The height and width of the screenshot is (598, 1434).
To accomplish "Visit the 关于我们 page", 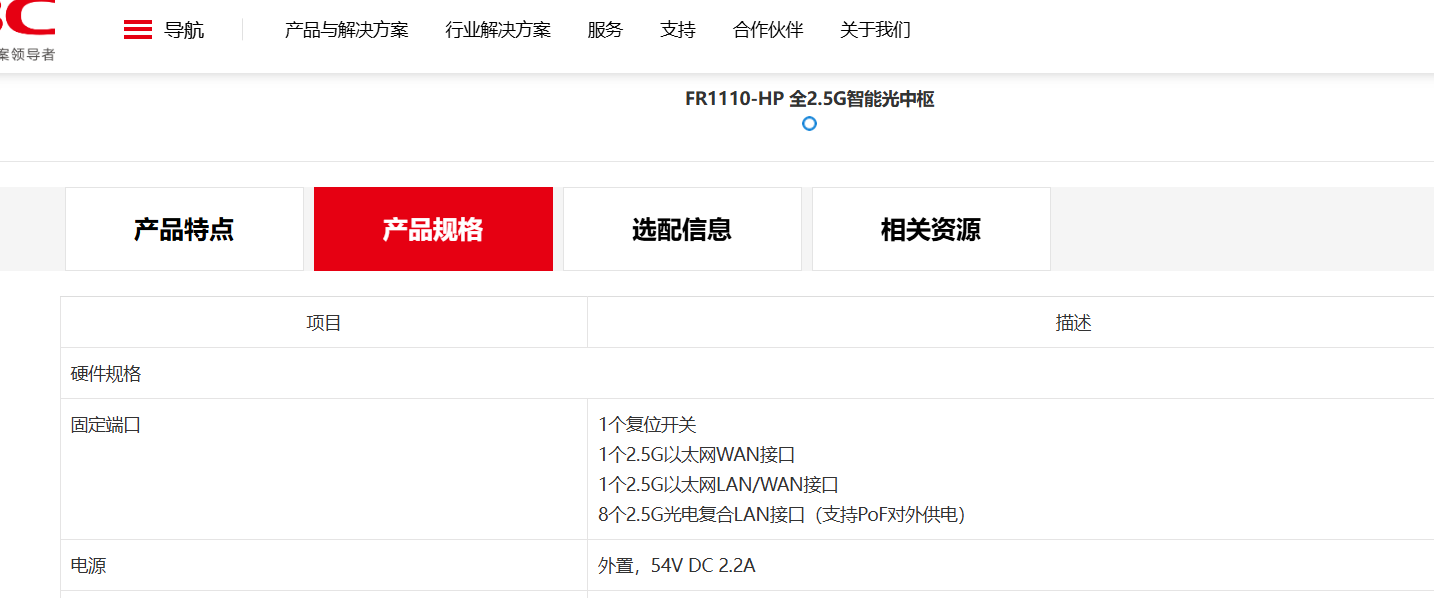I will (x=875, y=30).
